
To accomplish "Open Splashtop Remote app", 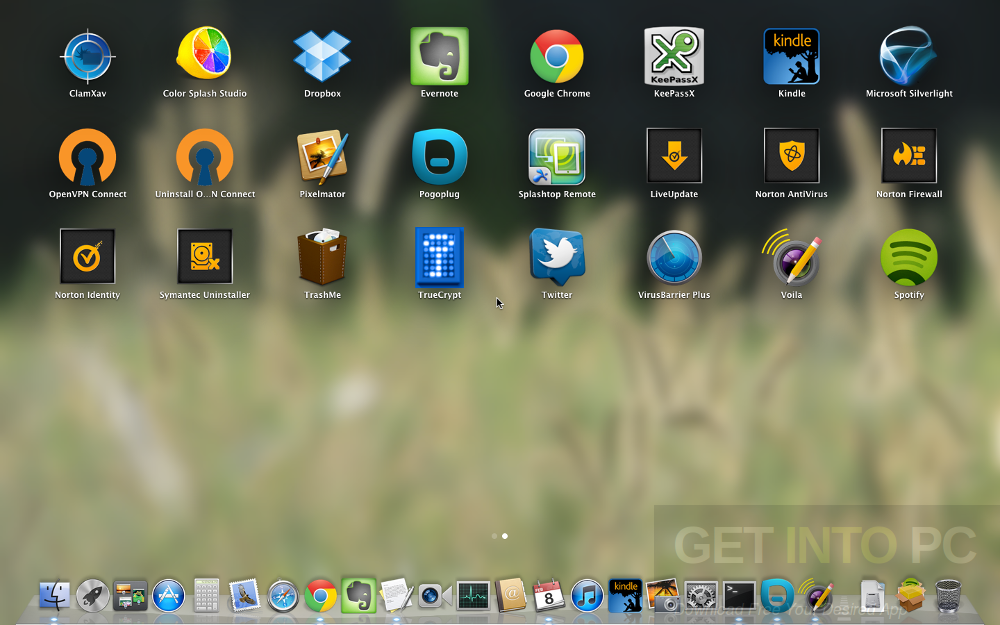I will (557, 157).
